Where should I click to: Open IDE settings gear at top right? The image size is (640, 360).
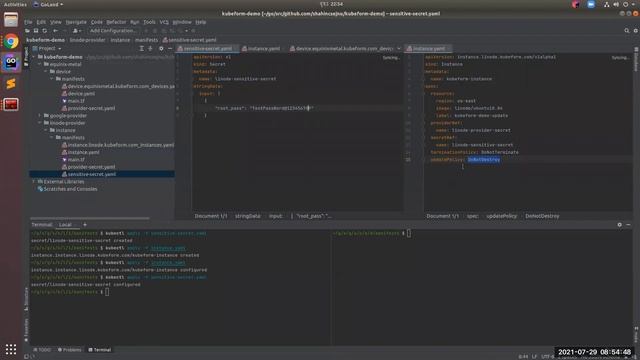(636, 31)
